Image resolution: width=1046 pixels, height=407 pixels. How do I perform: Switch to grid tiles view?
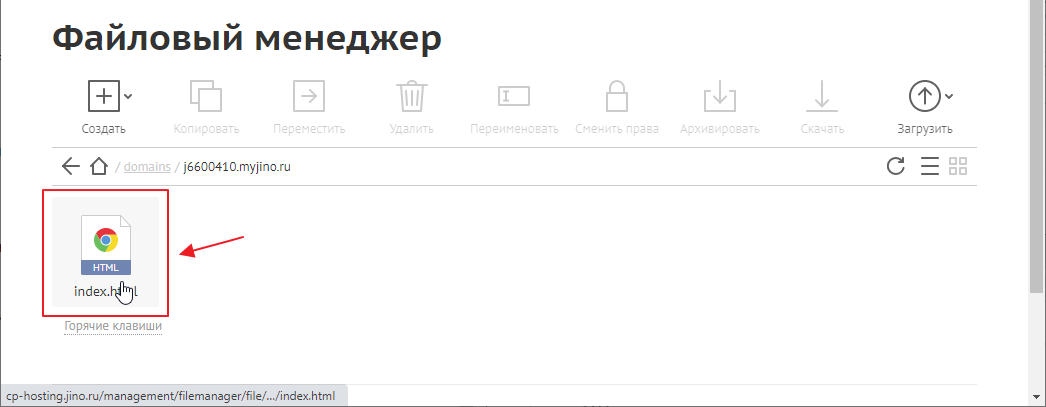click(x=958, y=166)
